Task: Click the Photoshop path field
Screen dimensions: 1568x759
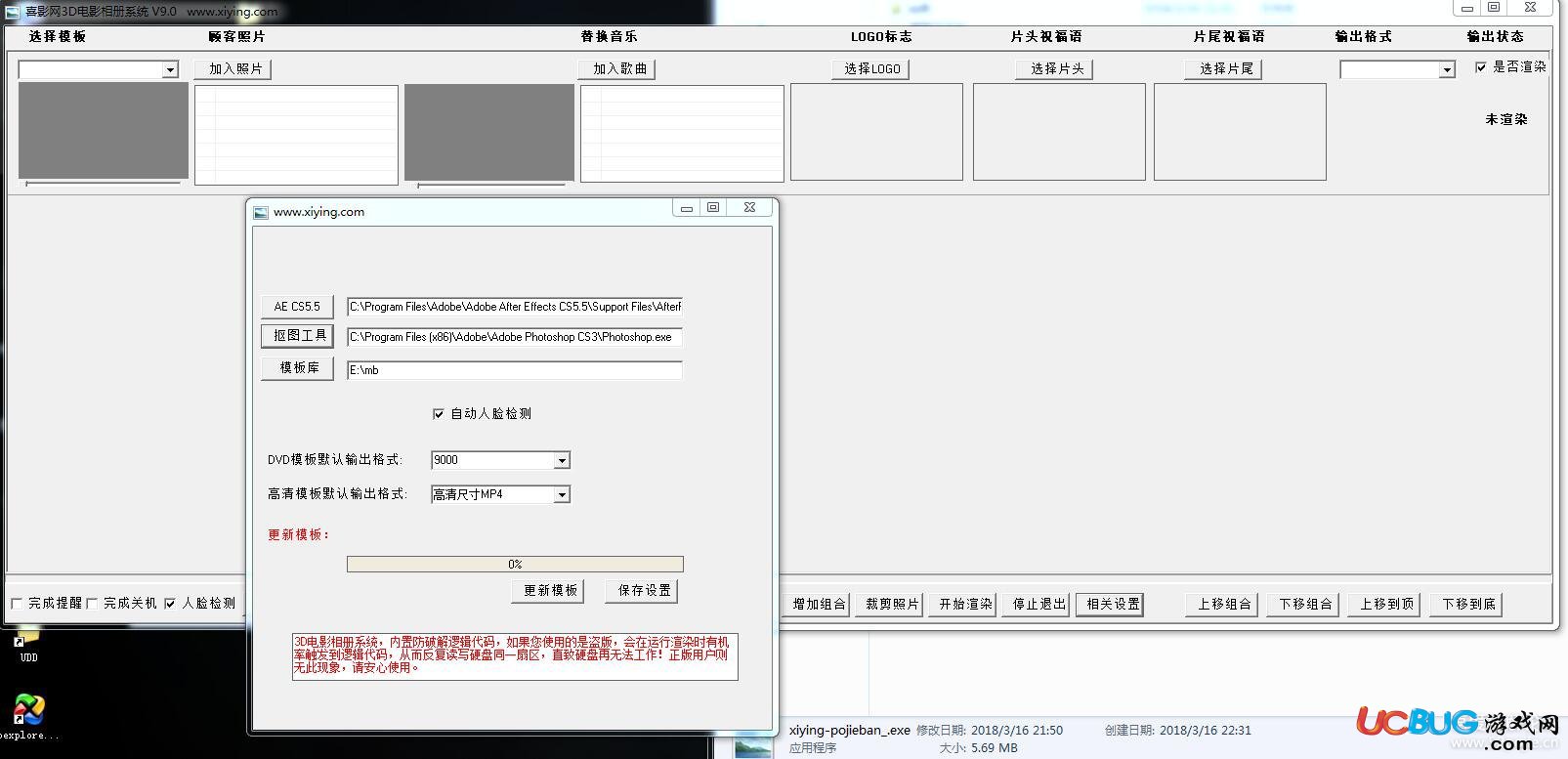Action: point(515,337)
